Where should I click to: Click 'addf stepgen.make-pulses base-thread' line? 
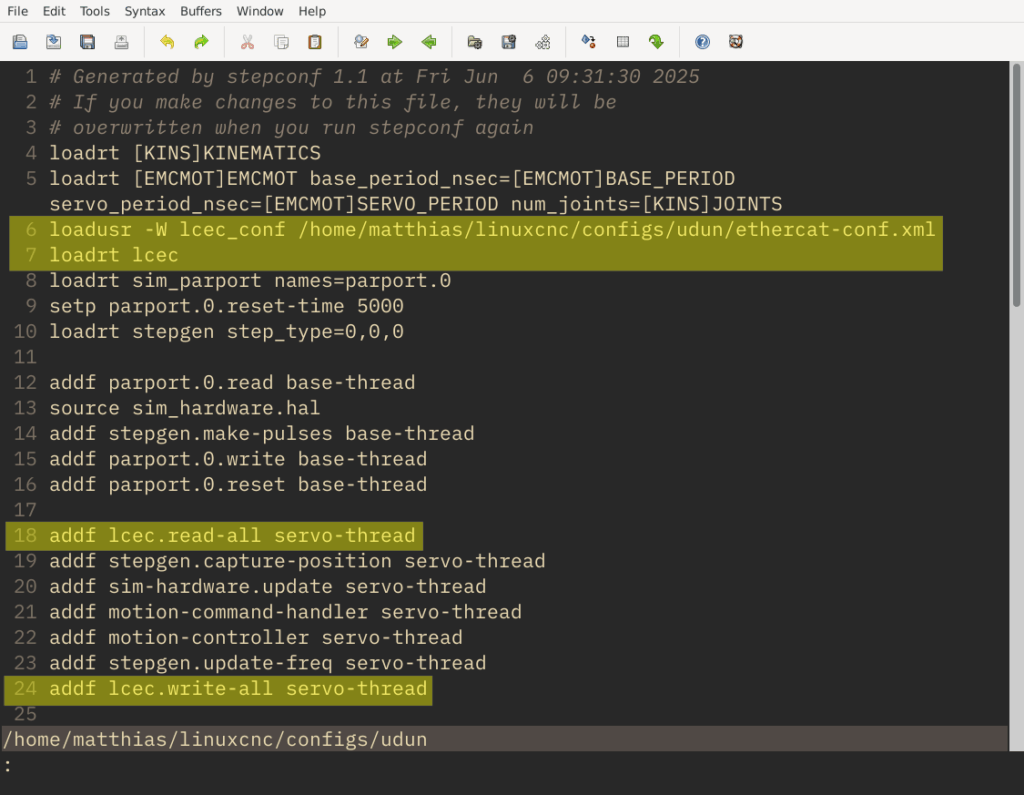pos(262,433)
